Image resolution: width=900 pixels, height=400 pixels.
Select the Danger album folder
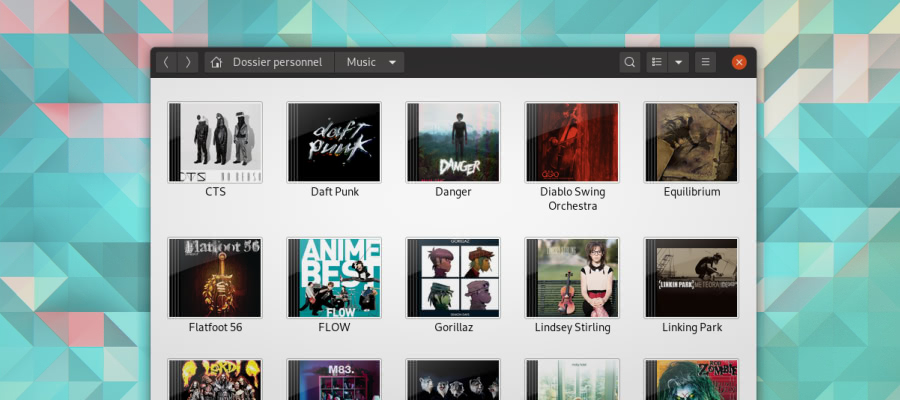click(453, 142)
